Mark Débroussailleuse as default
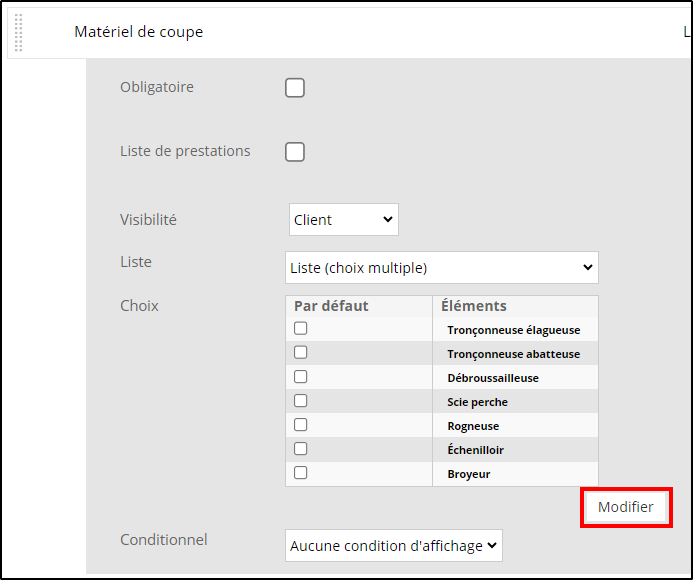The height and width of the screenshot is (580, 693). [301, 377]
